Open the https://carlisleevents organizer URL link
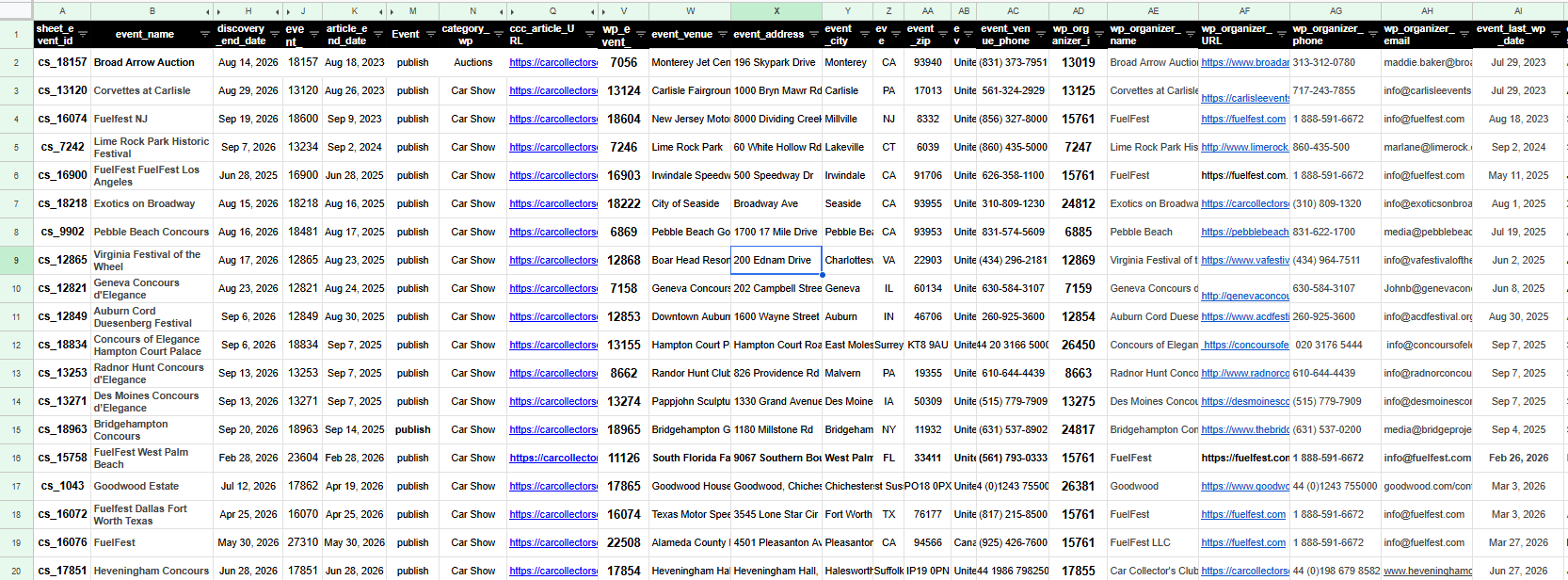 (1244, 98)
